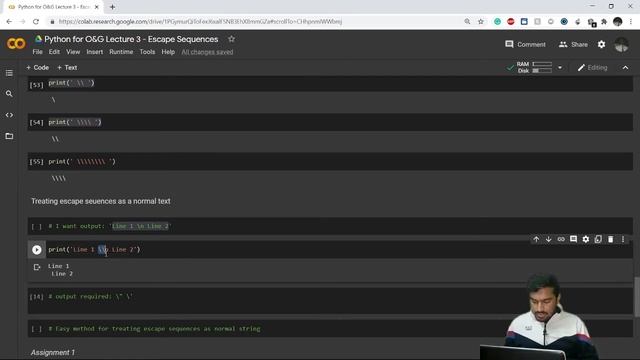Click the vertical page scrollbar
640x360 pixels.
click(x=637, y=296)
